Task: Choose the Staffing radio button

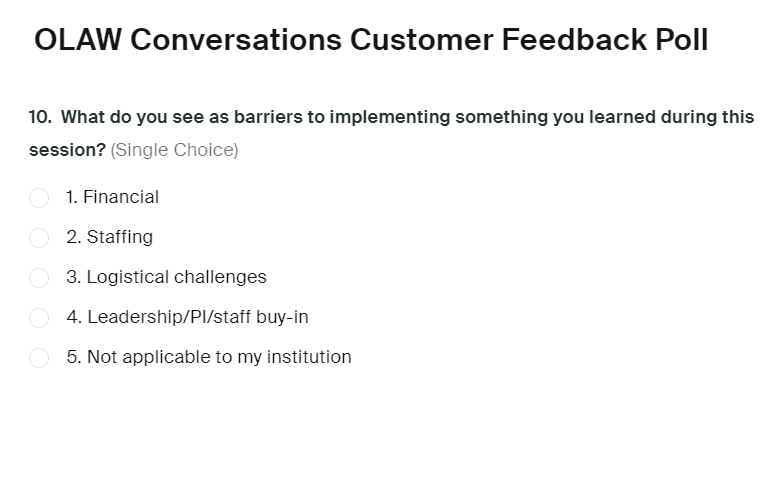Action: pyautogui.click(x=39, y=238)
